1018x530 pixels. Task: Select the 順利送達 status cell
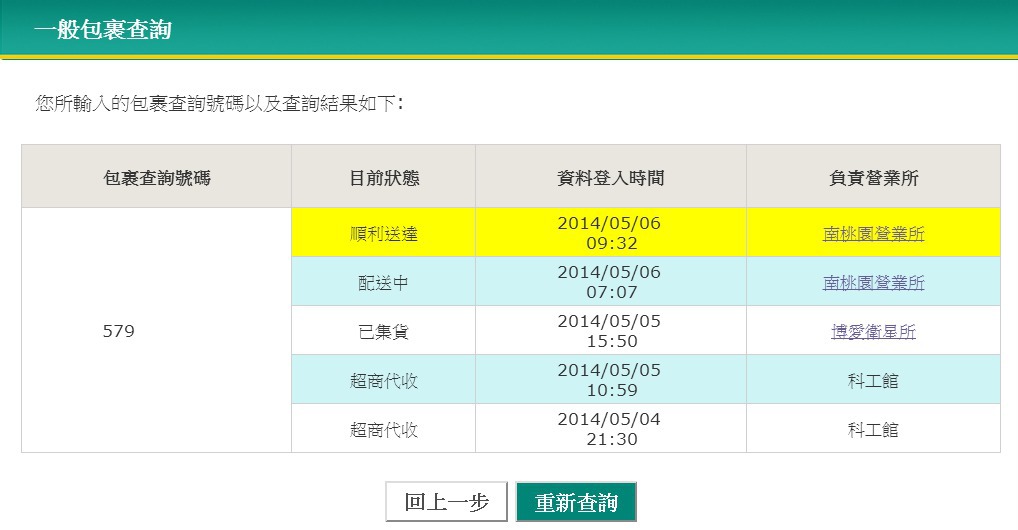[x=383, y=233]
